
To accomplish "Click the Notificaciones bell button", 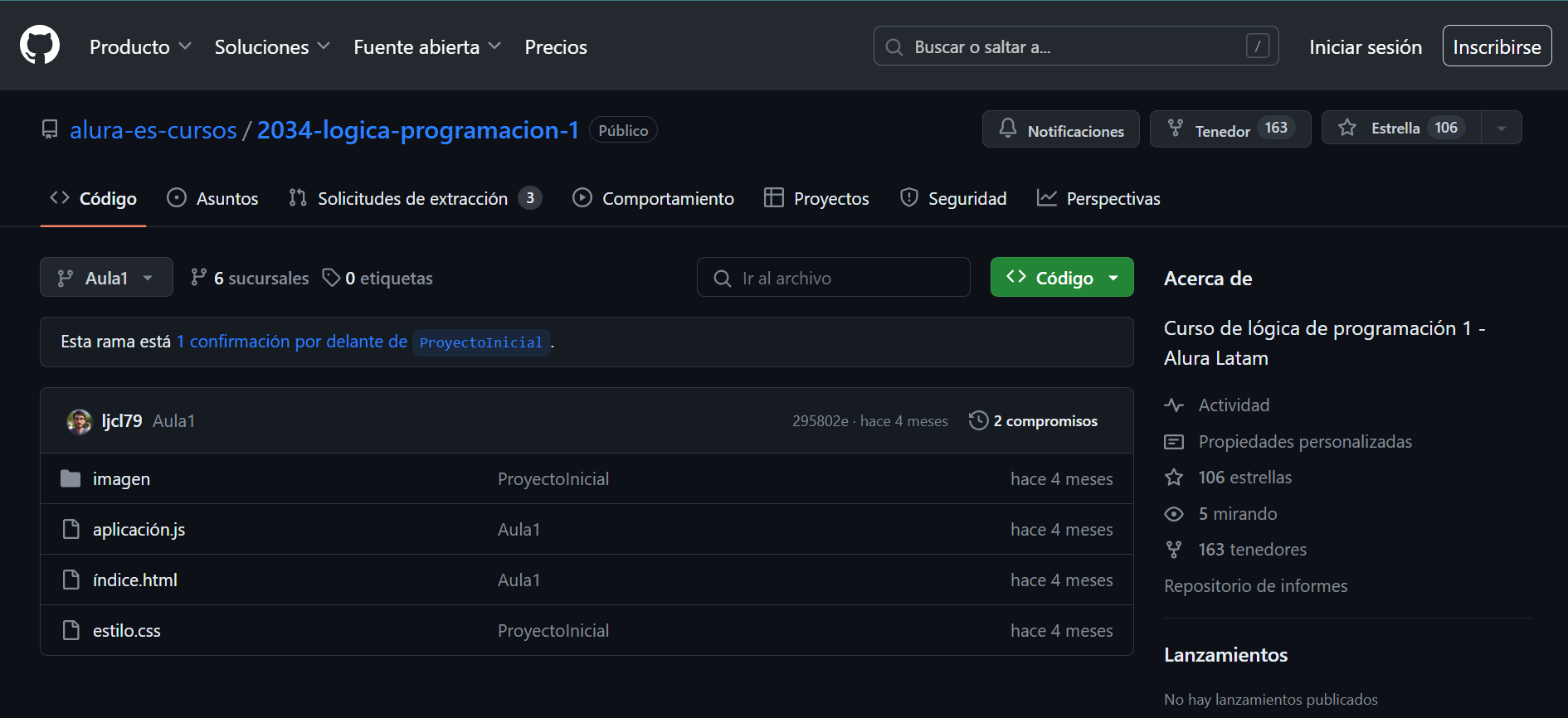I will [1060, 129].
